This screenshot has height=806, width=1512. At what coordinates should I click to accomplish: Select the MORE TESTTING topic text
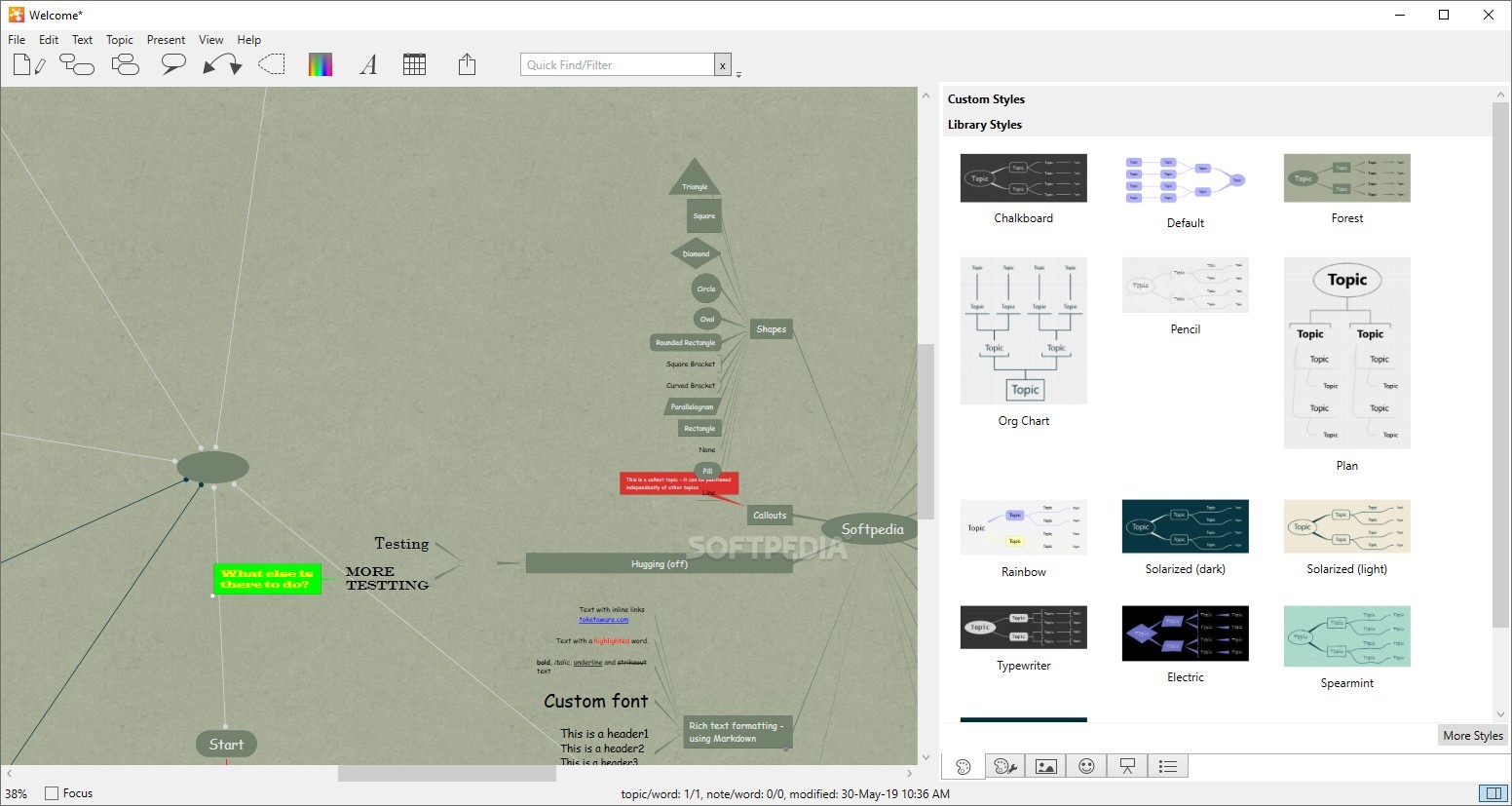(x=387, y=579)
